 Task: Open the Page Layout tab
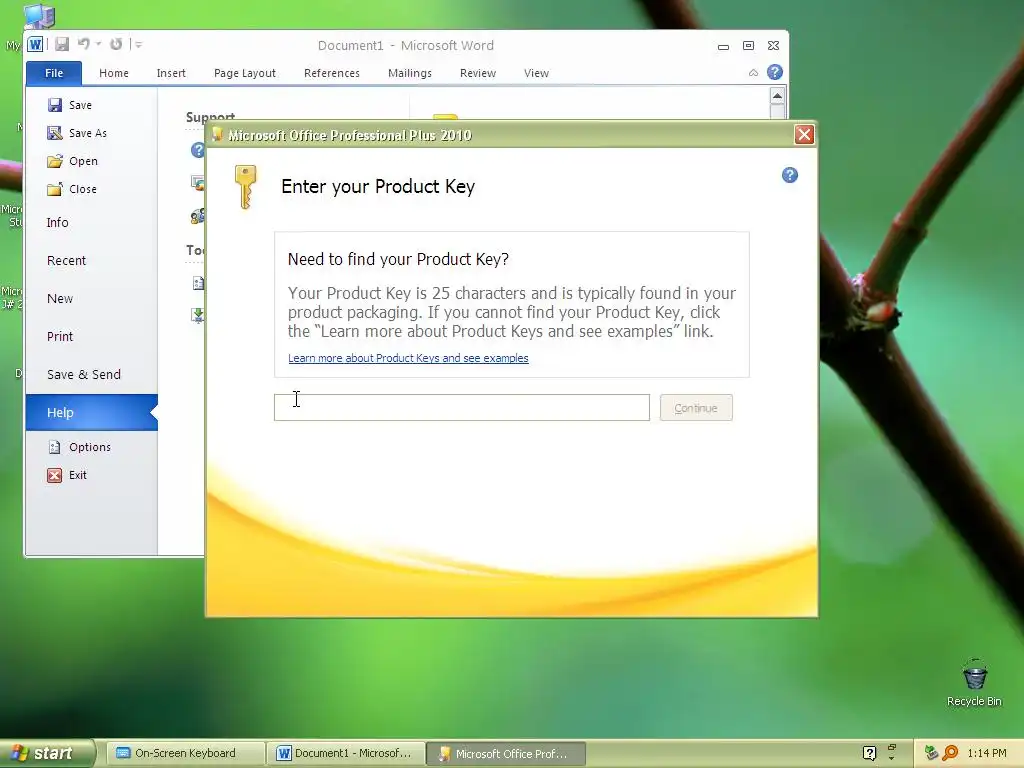pyautogui.click(x=245, y=73)
